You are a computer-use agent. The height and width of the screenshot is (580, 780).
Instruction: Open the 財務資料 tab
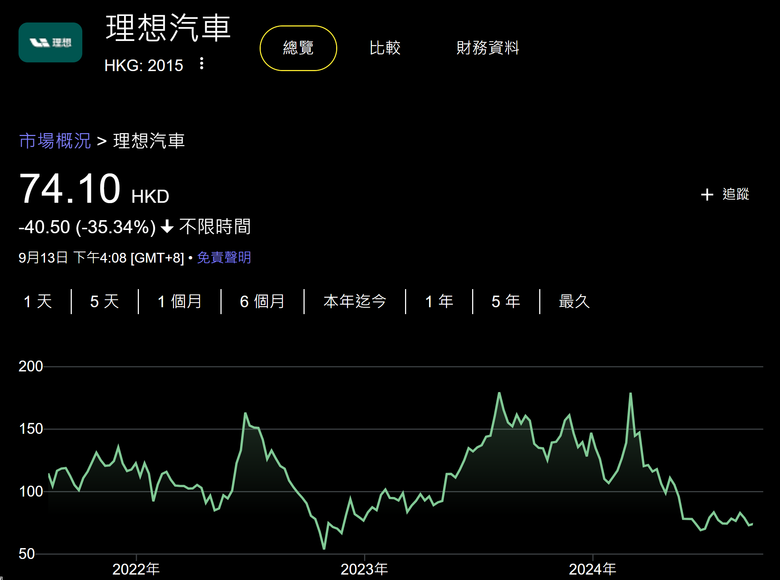[x=488, y=48]
